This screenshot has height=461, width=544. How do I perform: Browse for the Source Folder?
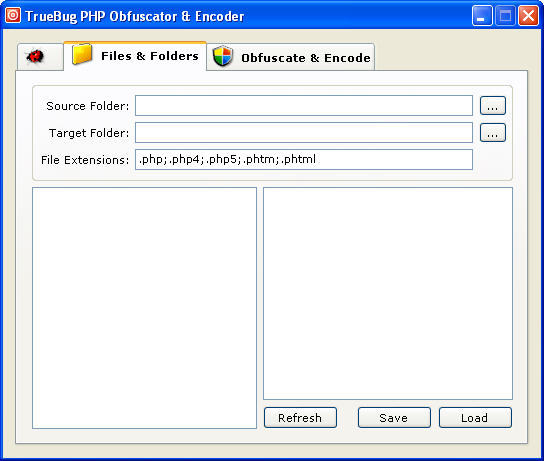(493, 105)
